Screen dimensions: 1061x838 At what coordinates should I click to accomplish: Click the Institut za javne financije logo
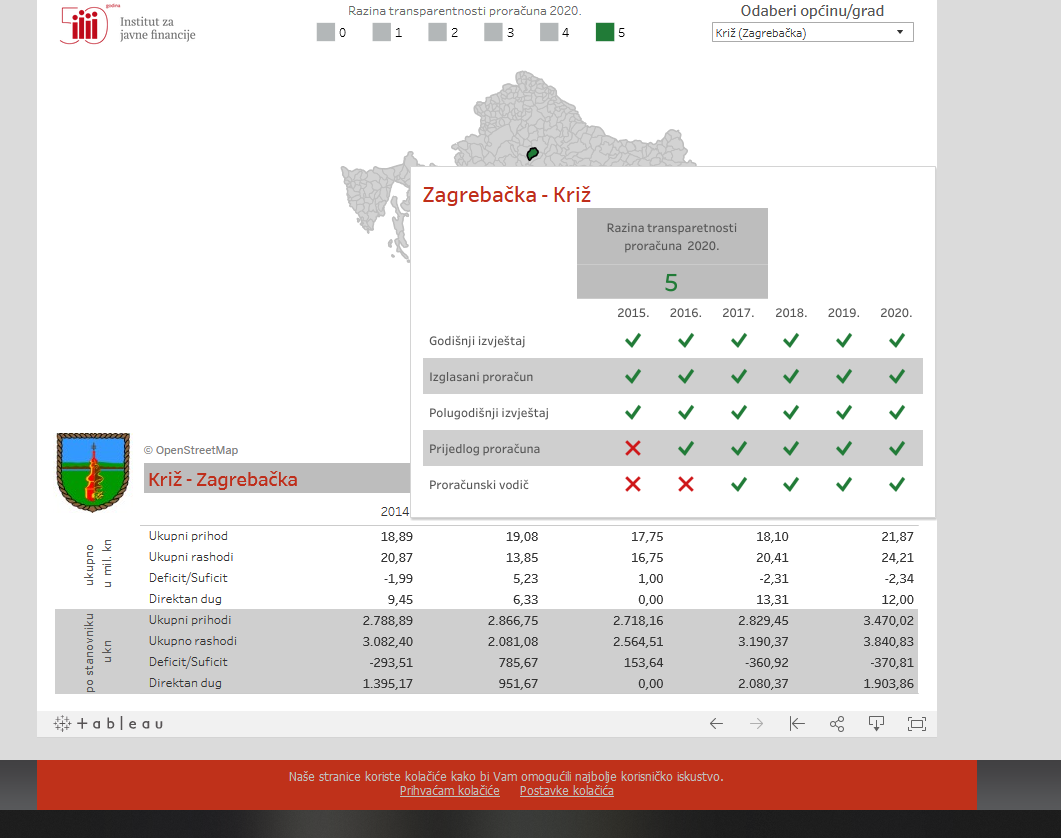(x=128, y=25)
